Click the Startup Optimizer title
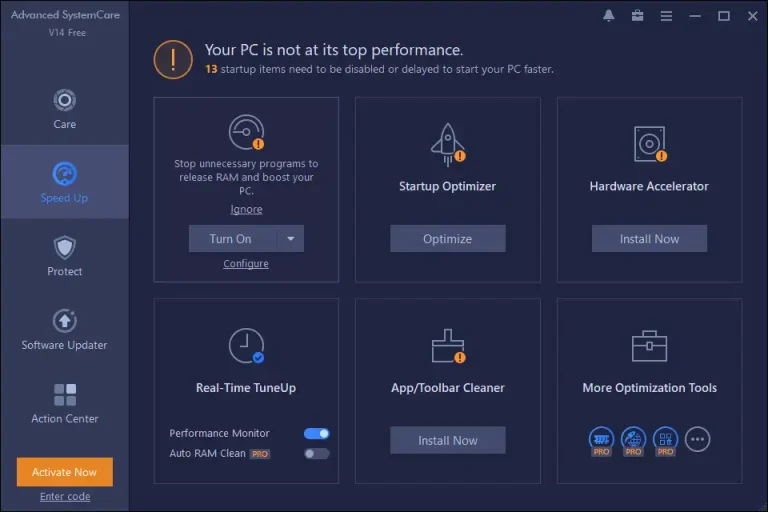This screenshot has height=512, width=768. [448, 186]
